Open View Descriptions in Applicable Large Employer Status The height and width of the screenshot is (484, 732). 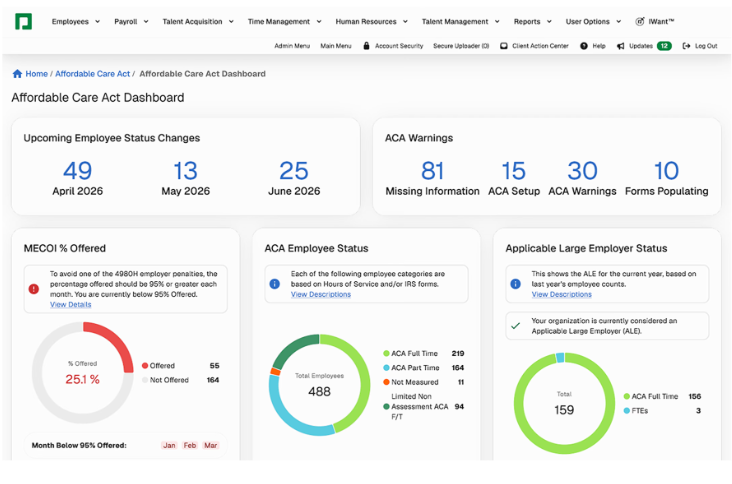[x=562, y=294]
